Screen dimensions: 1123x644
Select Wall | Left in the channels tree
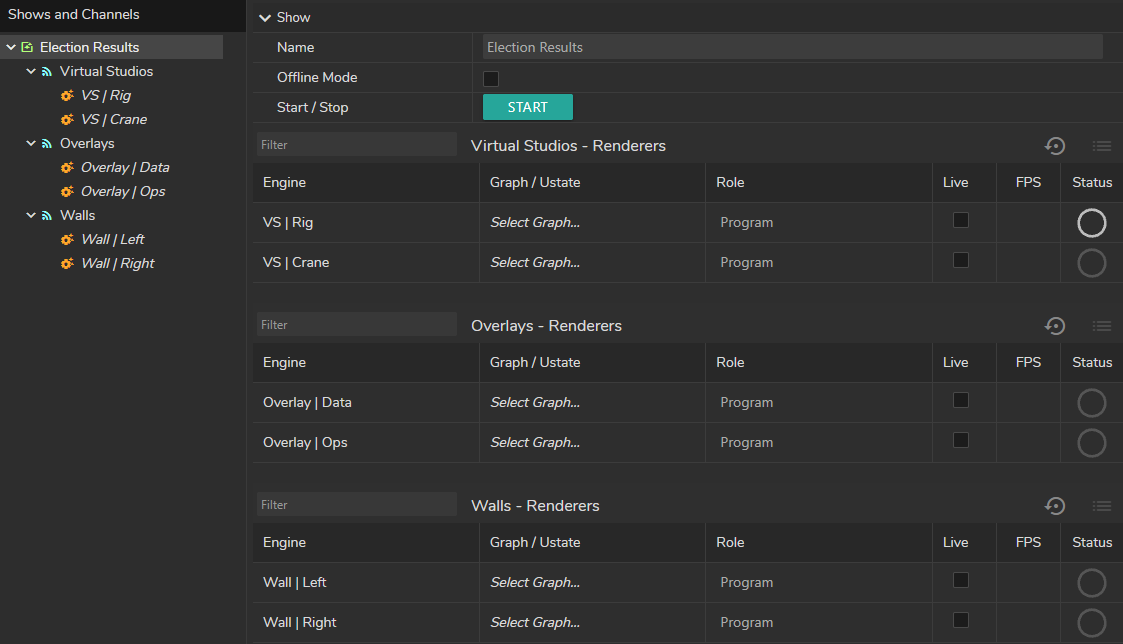[x=112, y=240]
